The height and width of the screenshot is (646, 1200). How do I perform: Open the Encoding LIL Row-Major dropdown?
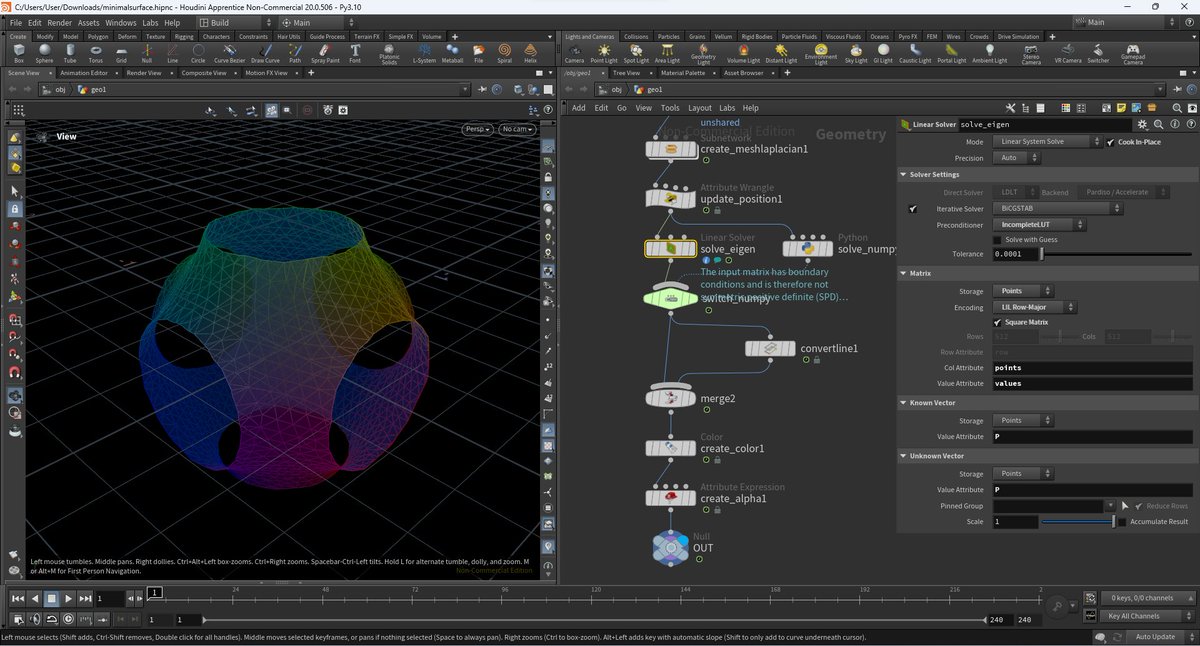click(x=1035, y=307)
